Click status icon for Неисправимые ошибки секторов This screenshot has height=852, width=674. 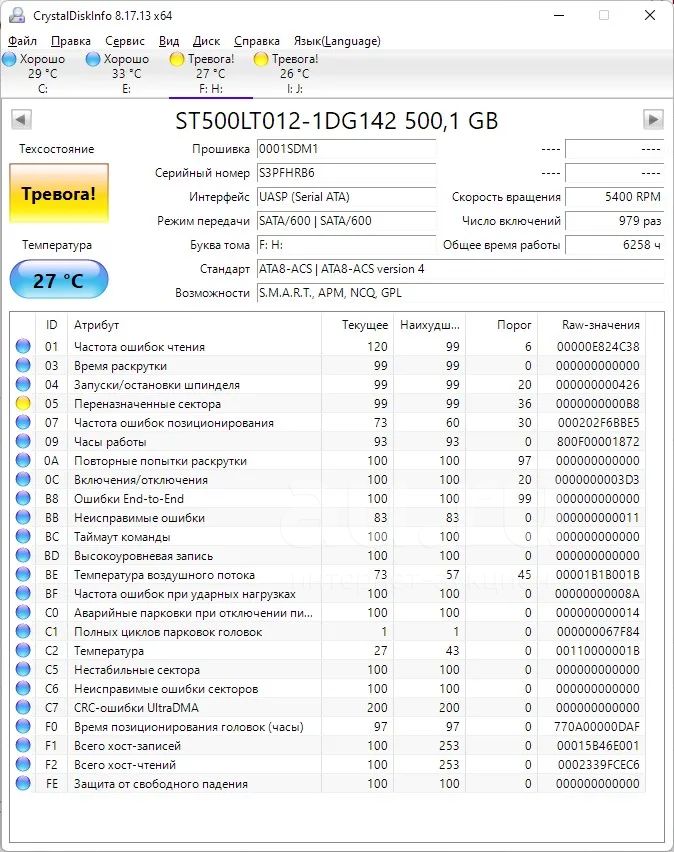pos(23,688)
